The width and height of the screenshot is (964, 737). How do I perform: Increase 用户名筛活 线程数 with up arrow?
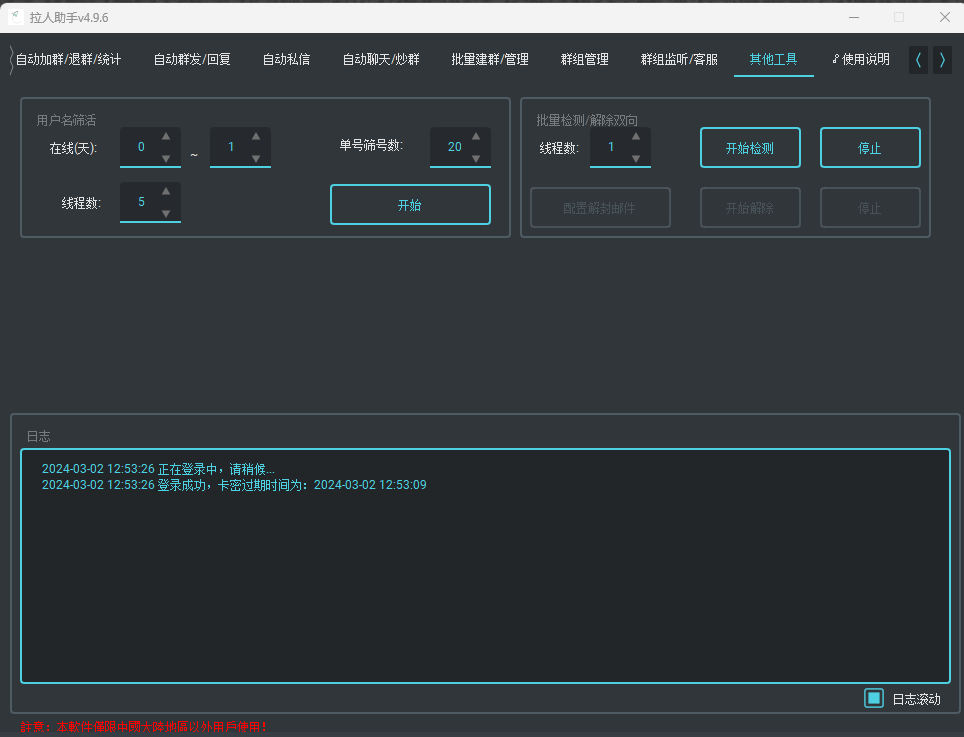pos(165,191)
